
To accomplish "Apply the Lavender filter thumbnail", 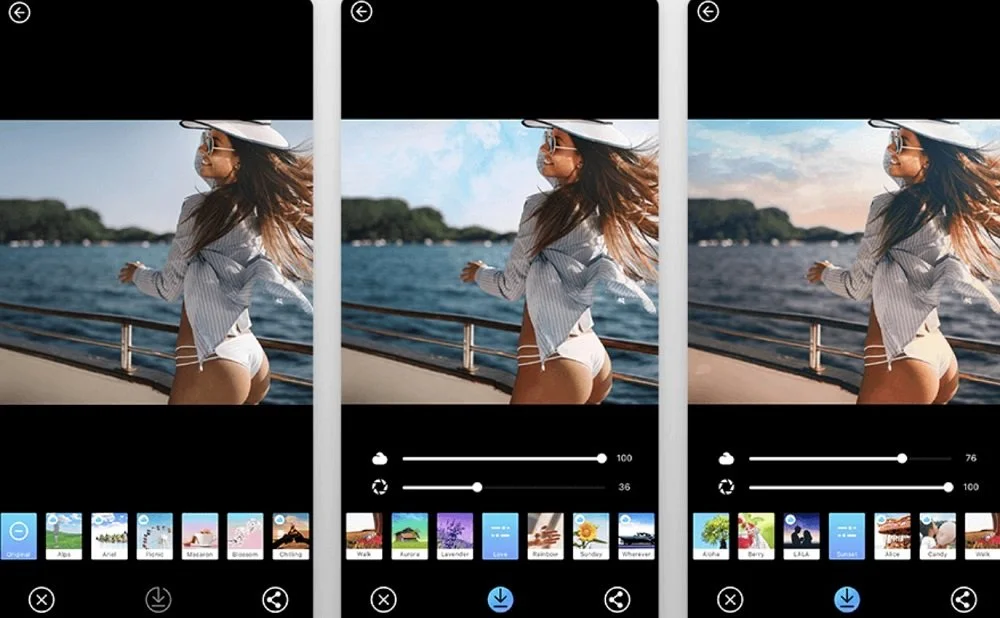I will pos(455,536).
